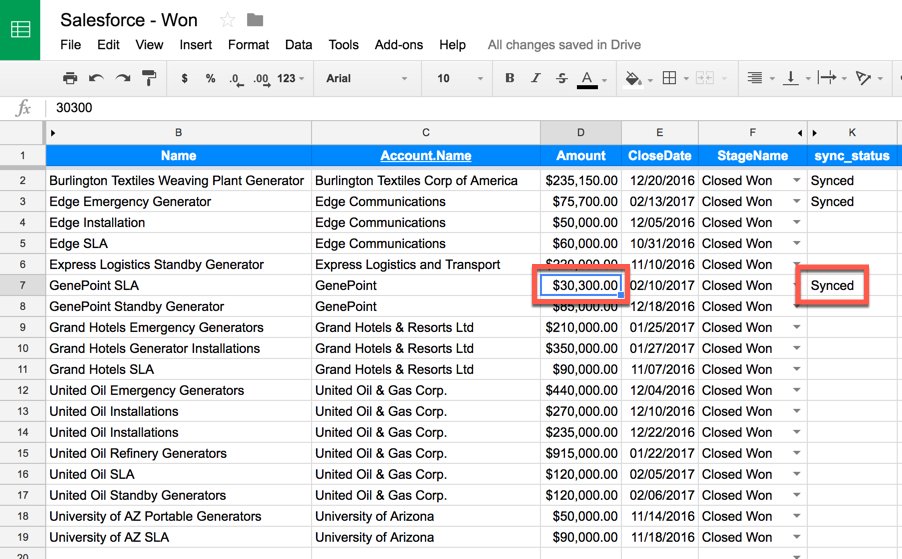This screenshot has height=559, width=902.
Task: Open StageName dropdown for Grand Hotels SLA
Action: [x=797, y=369]
